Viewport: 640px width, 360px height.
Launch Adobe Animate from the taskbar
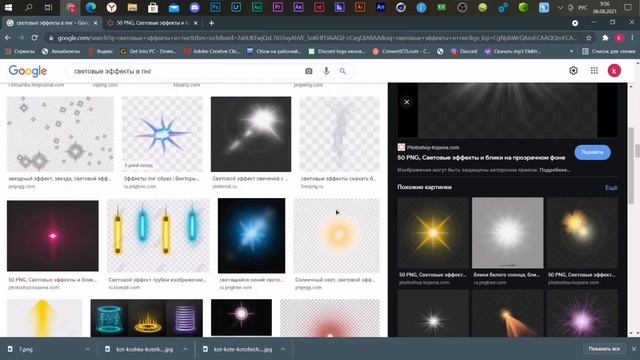coord(380,7)
